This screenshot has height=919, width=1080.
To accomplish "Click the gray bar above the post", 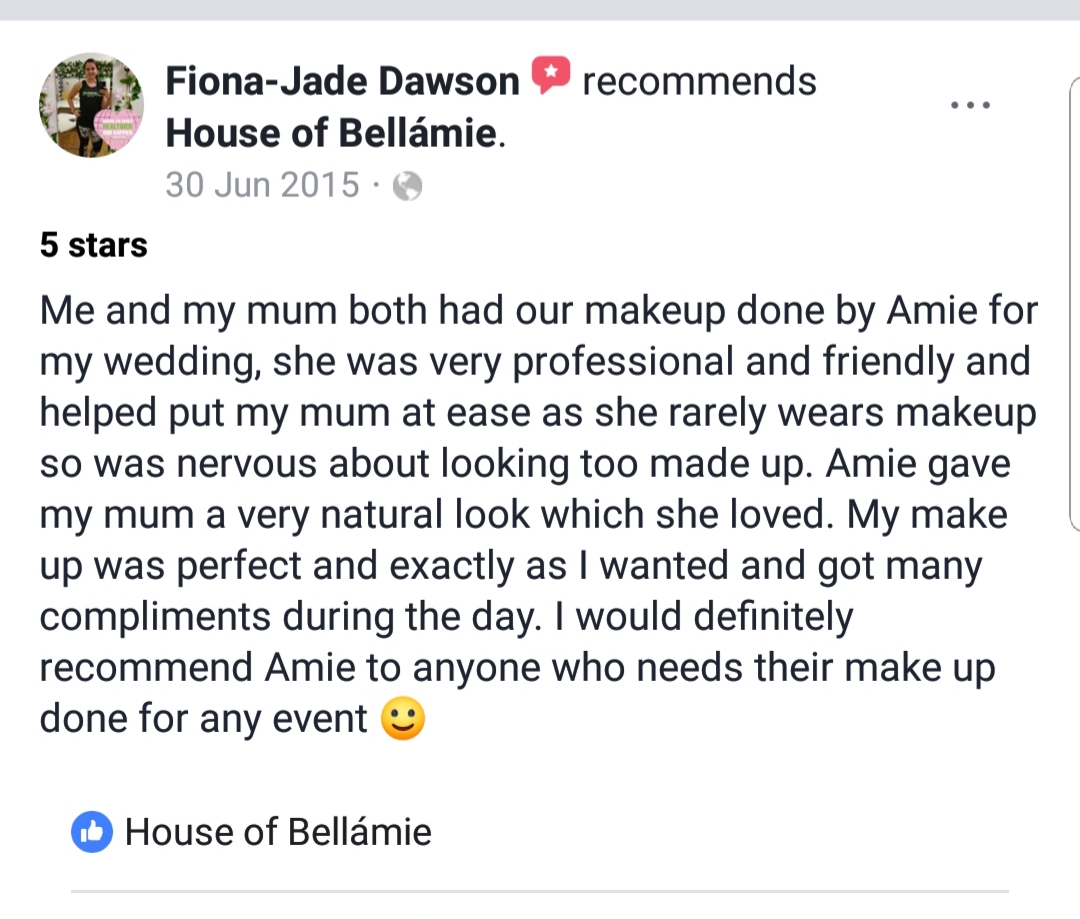I will point(540,10).
